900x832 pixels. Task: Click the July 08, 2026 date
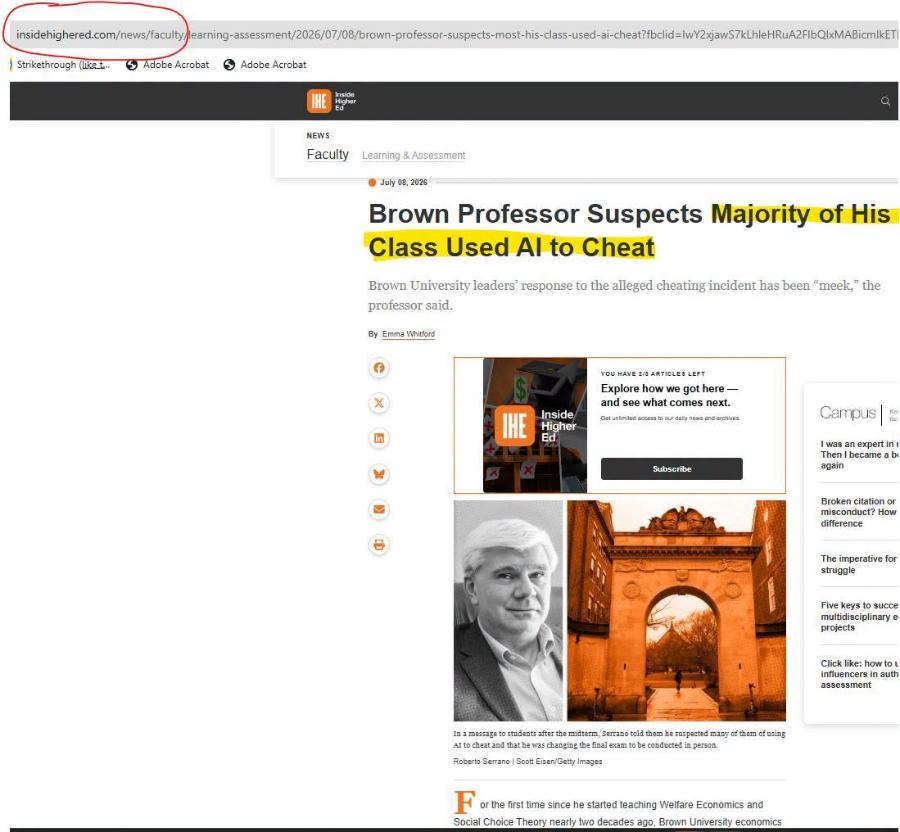tap(404, 182)
